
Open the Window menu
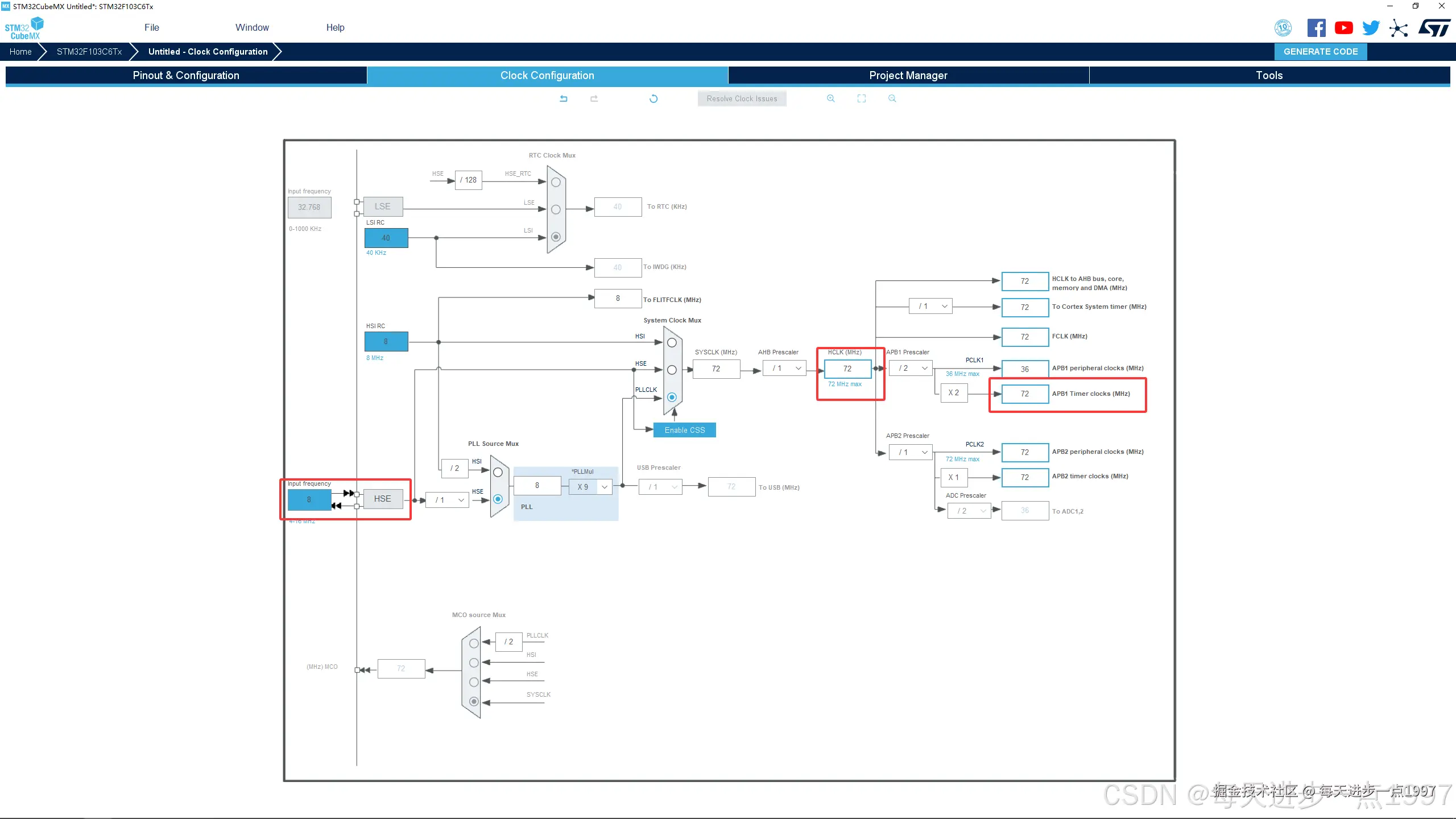coord(252,27)
